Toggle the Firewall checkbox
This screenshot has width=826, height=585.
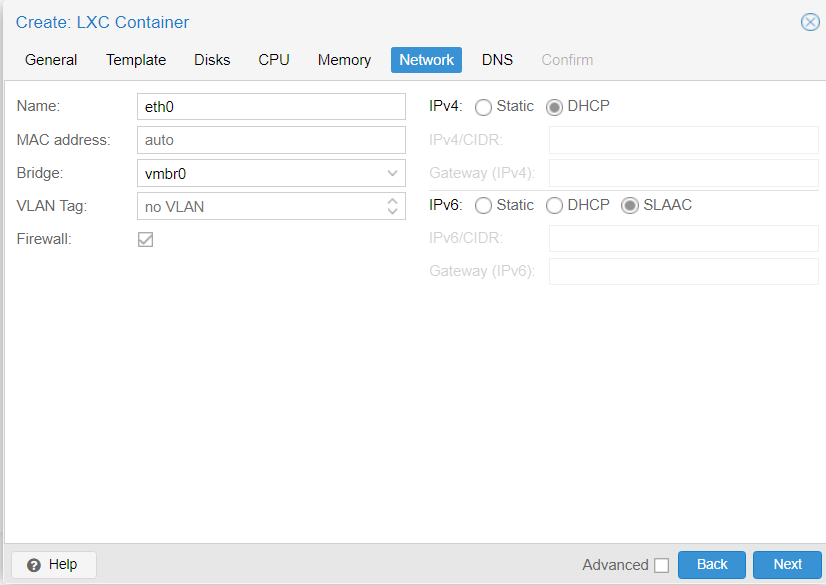pos(145,239)
